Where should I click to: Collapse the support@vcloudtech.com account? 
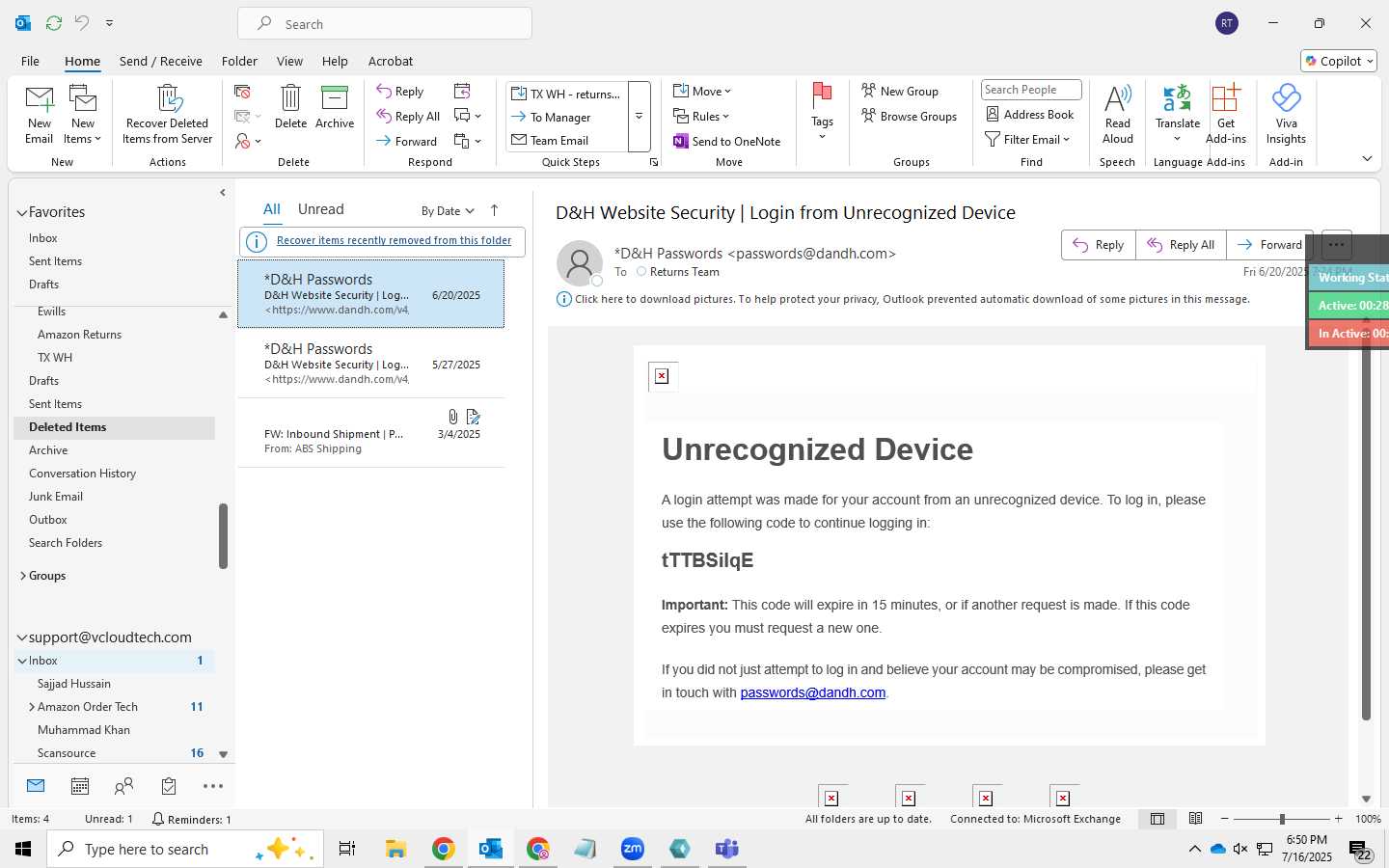pos(22,637)
